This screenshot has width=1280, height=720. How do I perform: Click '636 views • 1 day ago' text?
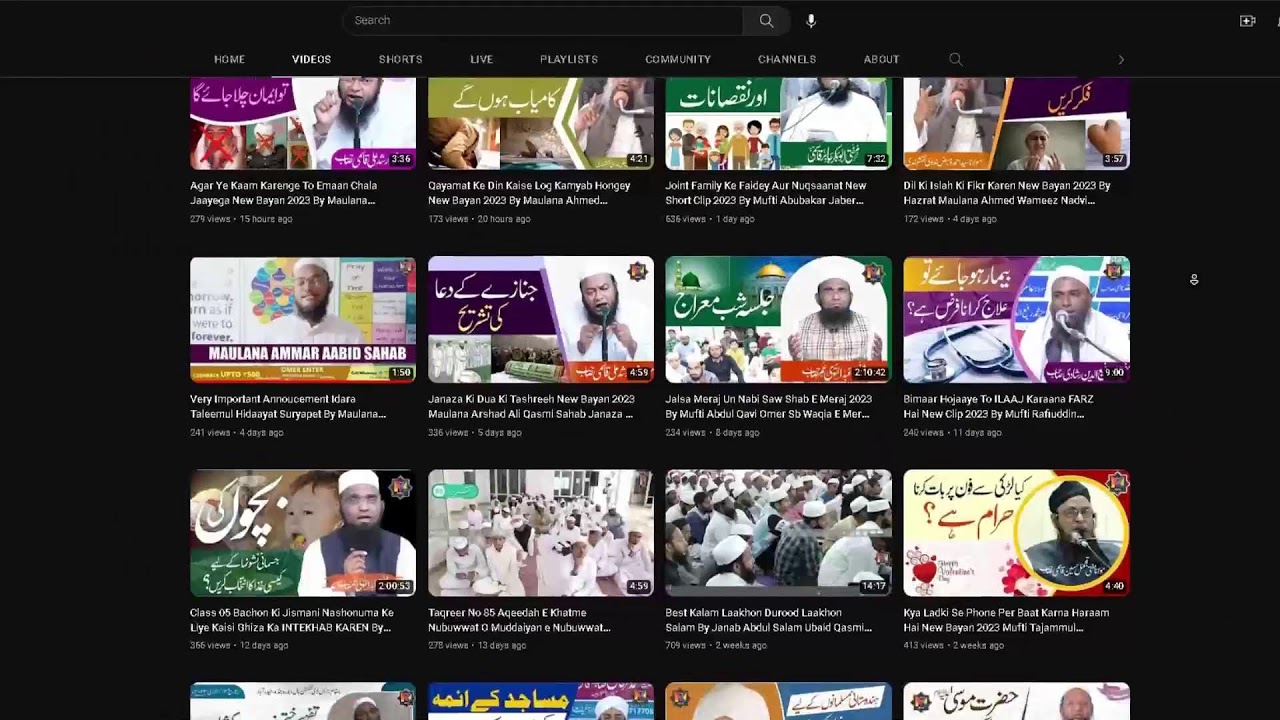click(x=710, y=219)
